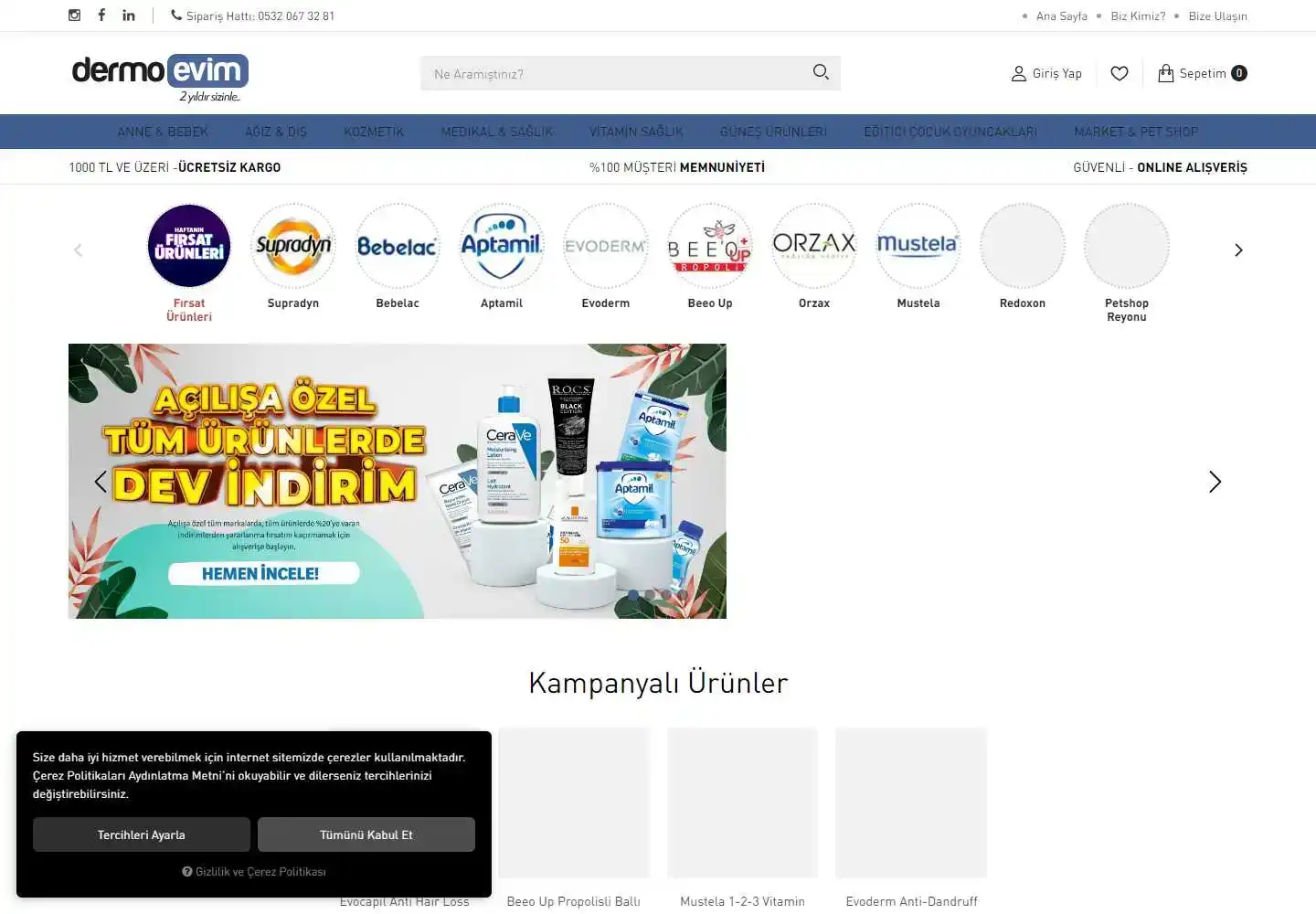The width and height of the screenshot is (1316, 914).
Task: Go to previous banner slide
Action: pyautogui.click(x=101, y=482)
